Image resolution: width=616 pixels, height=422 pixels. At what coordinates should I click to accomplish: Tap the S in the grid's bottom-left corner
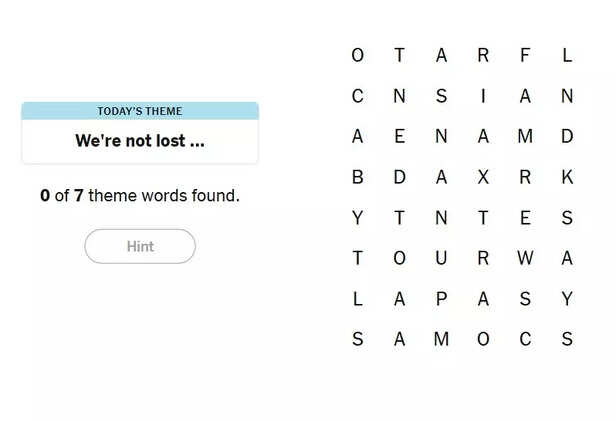click(x=357, y=340)
